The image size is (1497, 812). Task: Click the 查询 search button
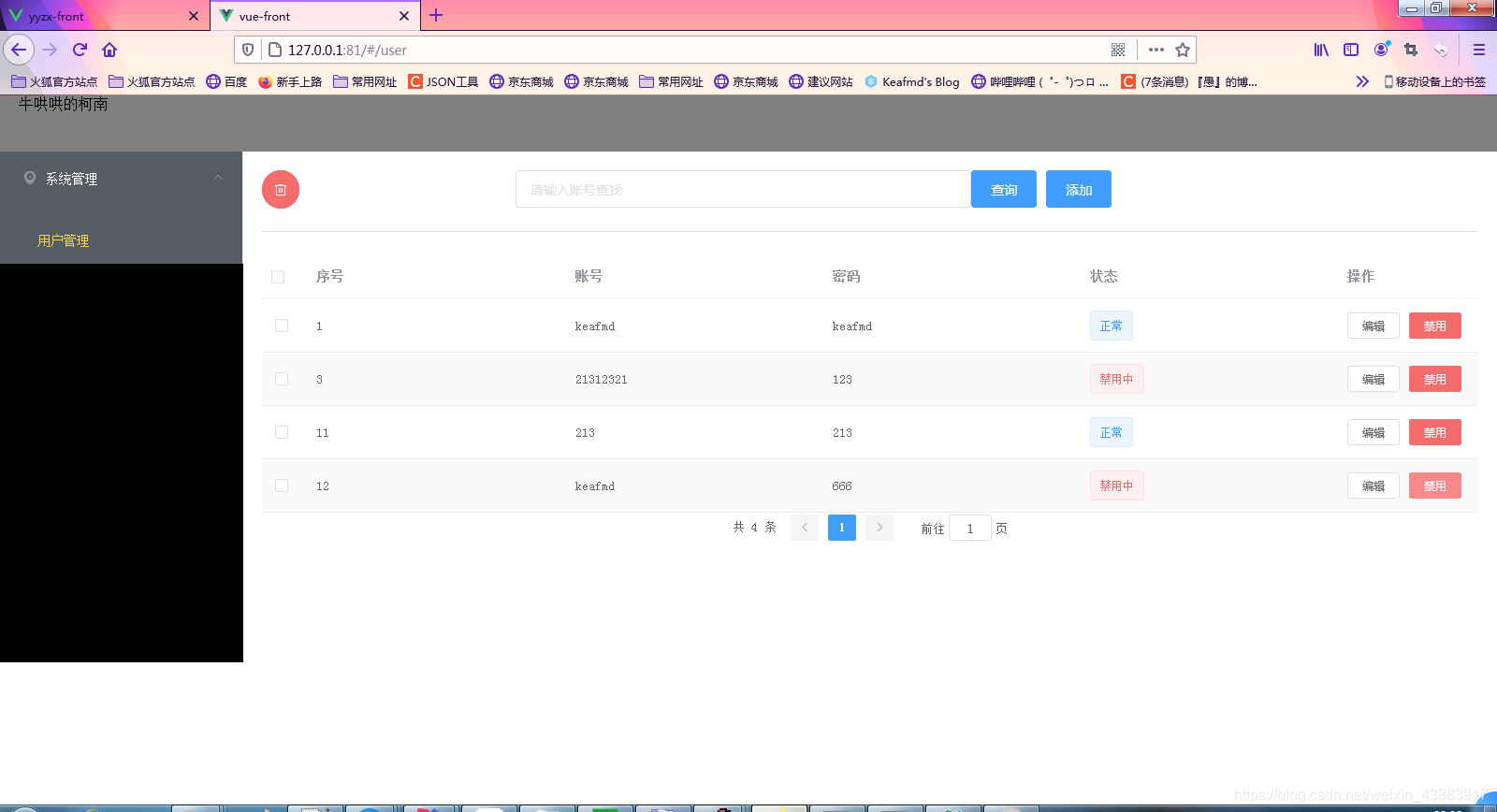[x=1004, y=189]
